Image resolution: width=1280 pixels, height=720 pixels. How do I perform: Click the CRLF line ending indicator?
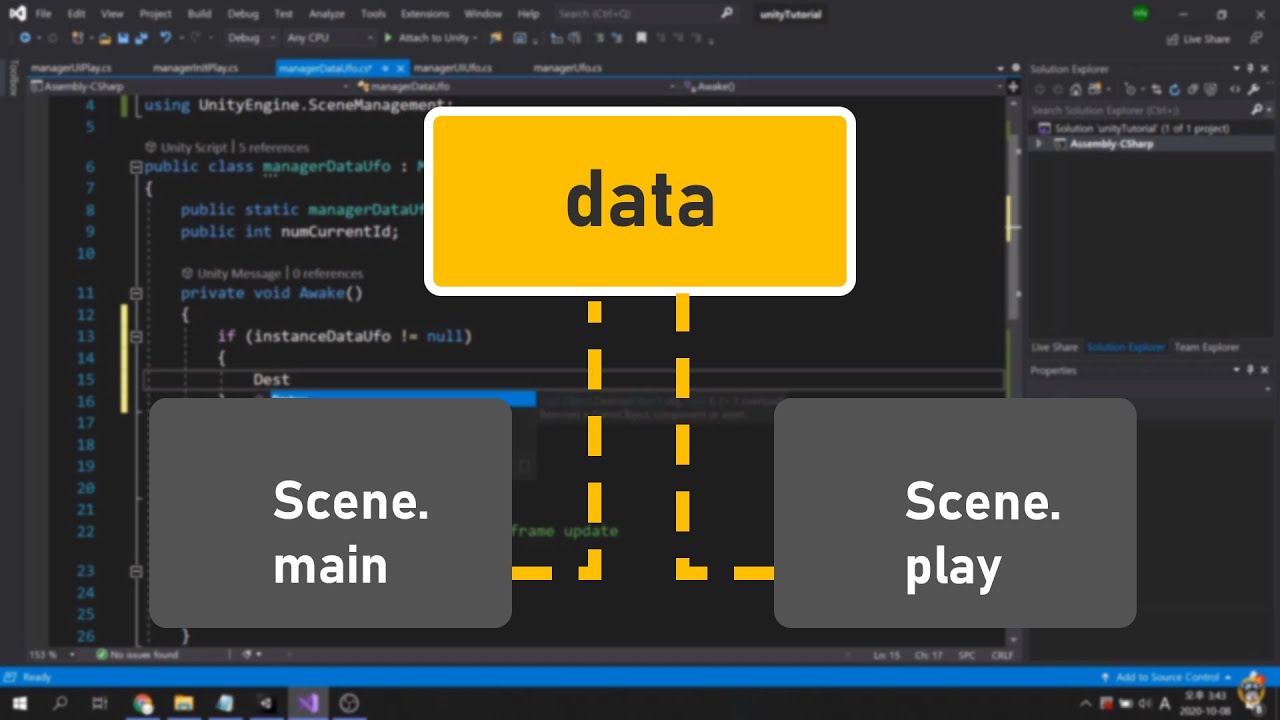click(1001, 655)
